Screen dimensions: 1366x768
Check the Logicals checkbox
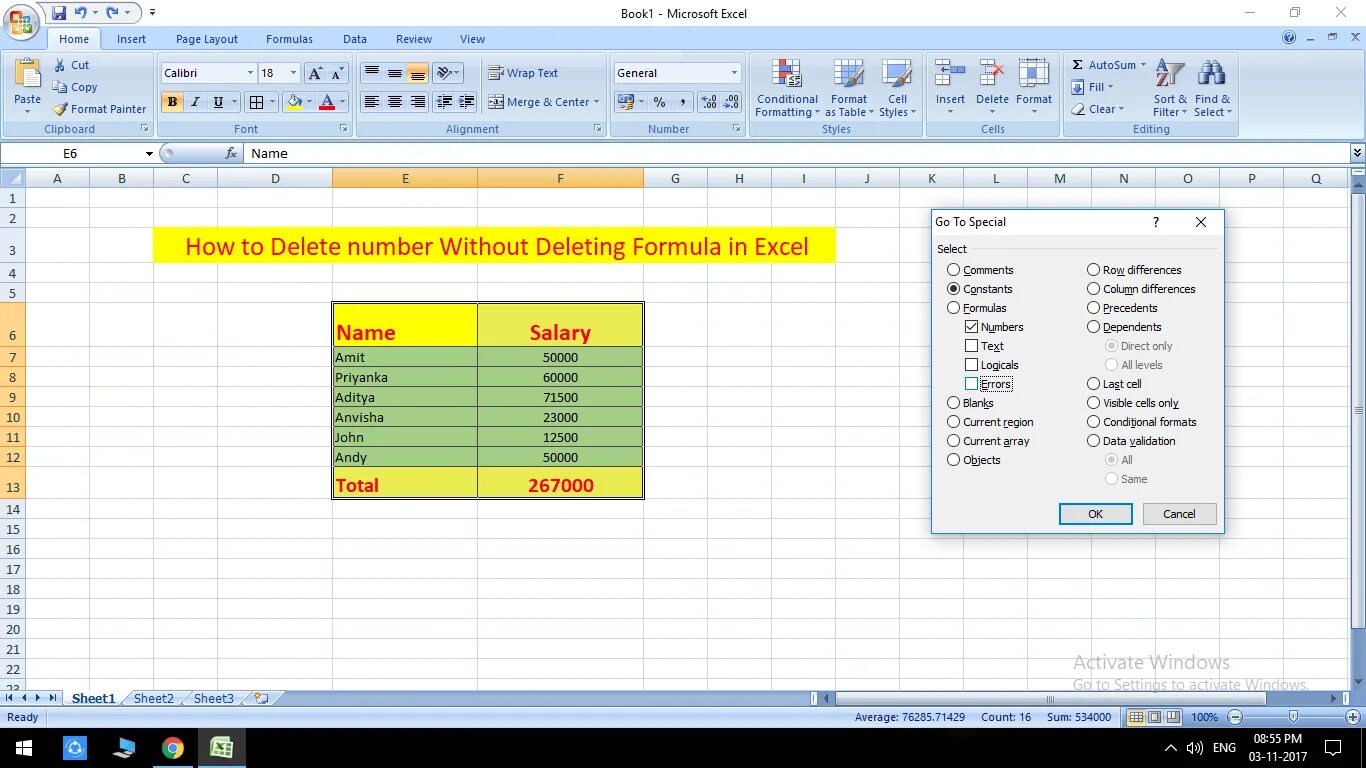click(x=971, y=365)
